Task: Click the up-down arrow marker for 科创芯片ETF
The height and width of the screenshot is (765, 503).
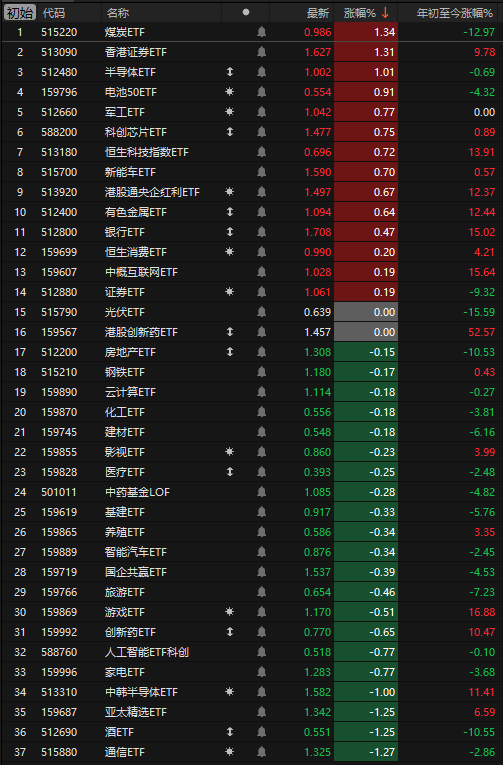Action: coord(230,132)
